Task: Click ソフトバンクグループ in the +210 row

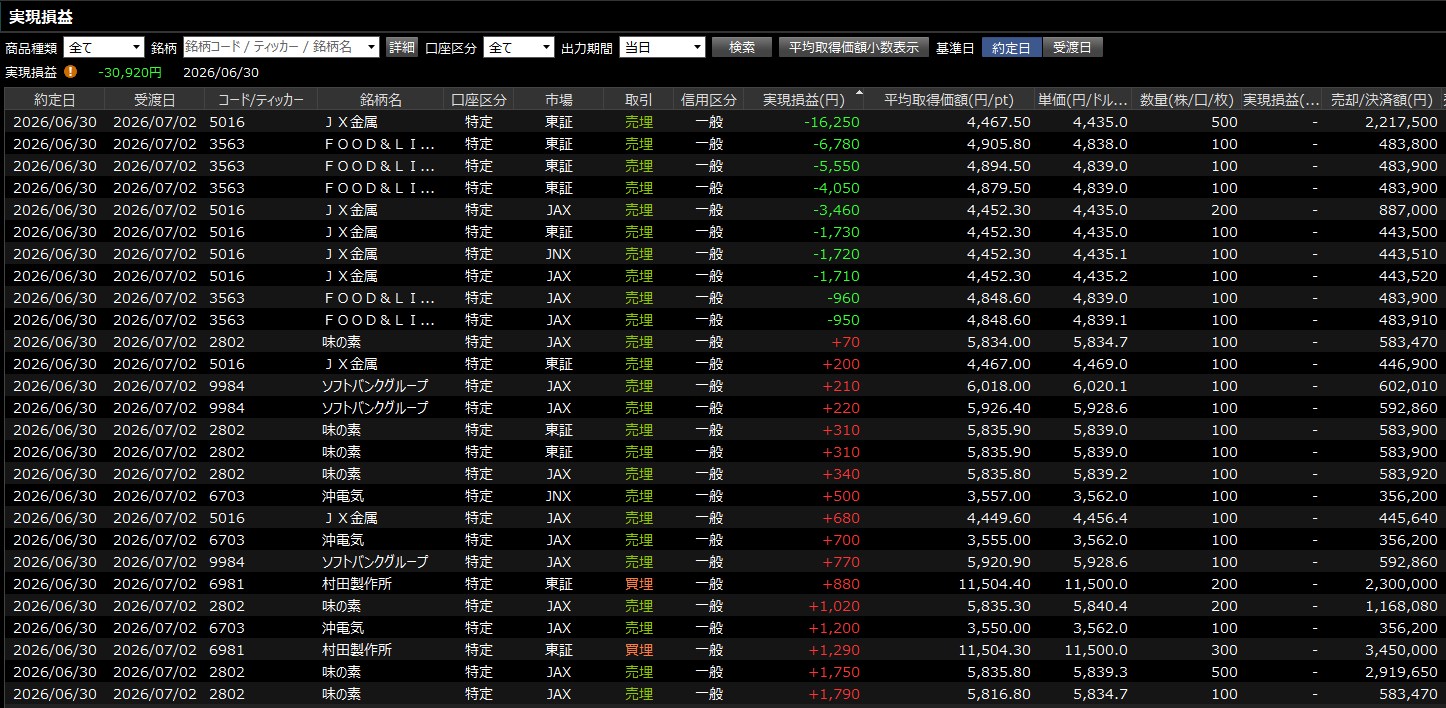Action: (375, 386)
